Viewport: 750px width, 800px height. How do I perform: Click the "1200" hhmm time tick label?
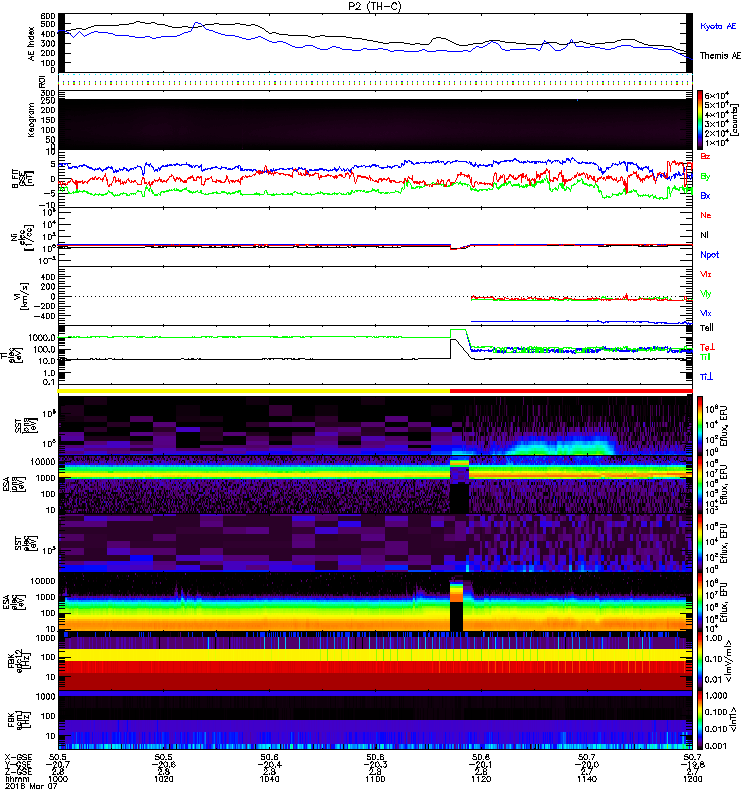click(692, 779)
